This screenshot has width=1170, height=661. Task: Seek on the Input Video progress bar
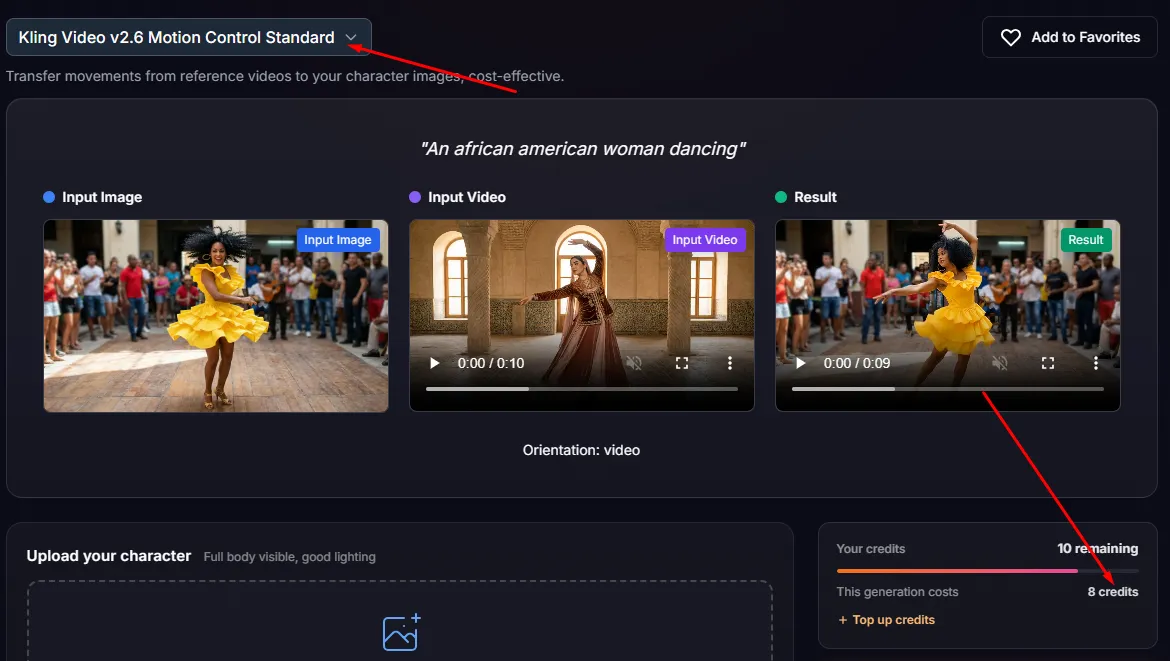click(582, 389)
